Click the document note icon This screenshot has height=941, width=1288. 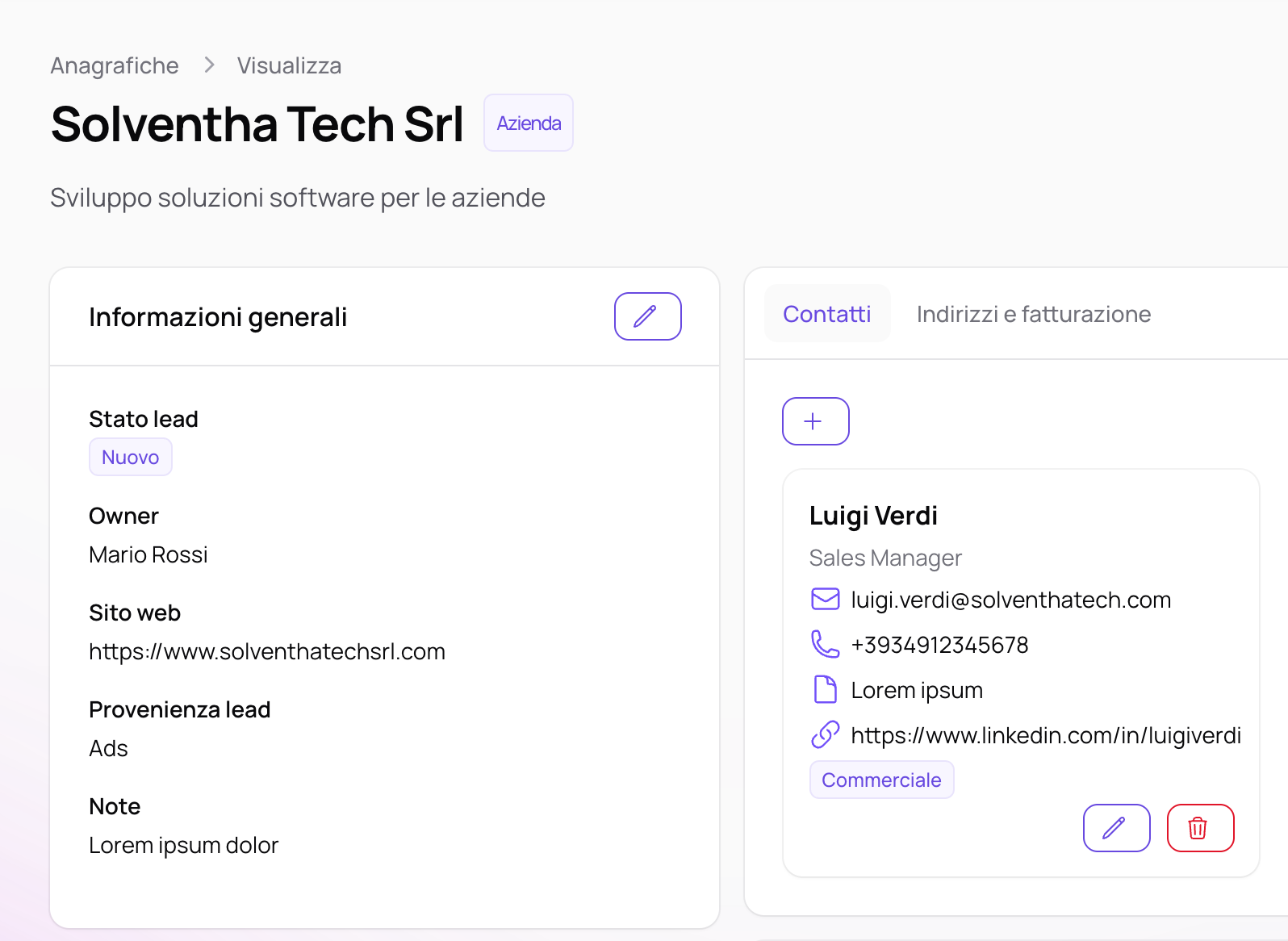click(825, 690)
